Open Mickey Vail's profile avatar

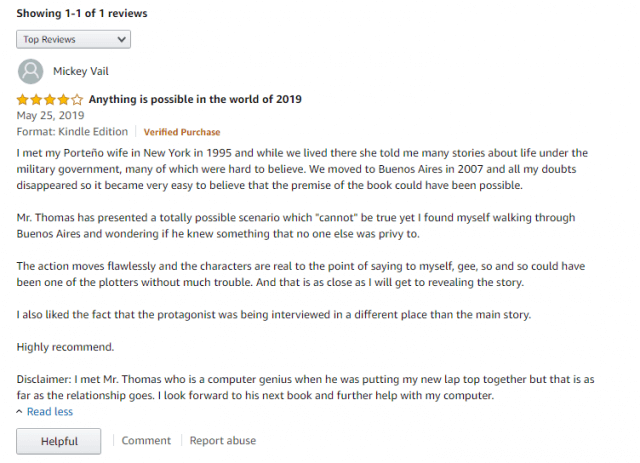[31, 71]
